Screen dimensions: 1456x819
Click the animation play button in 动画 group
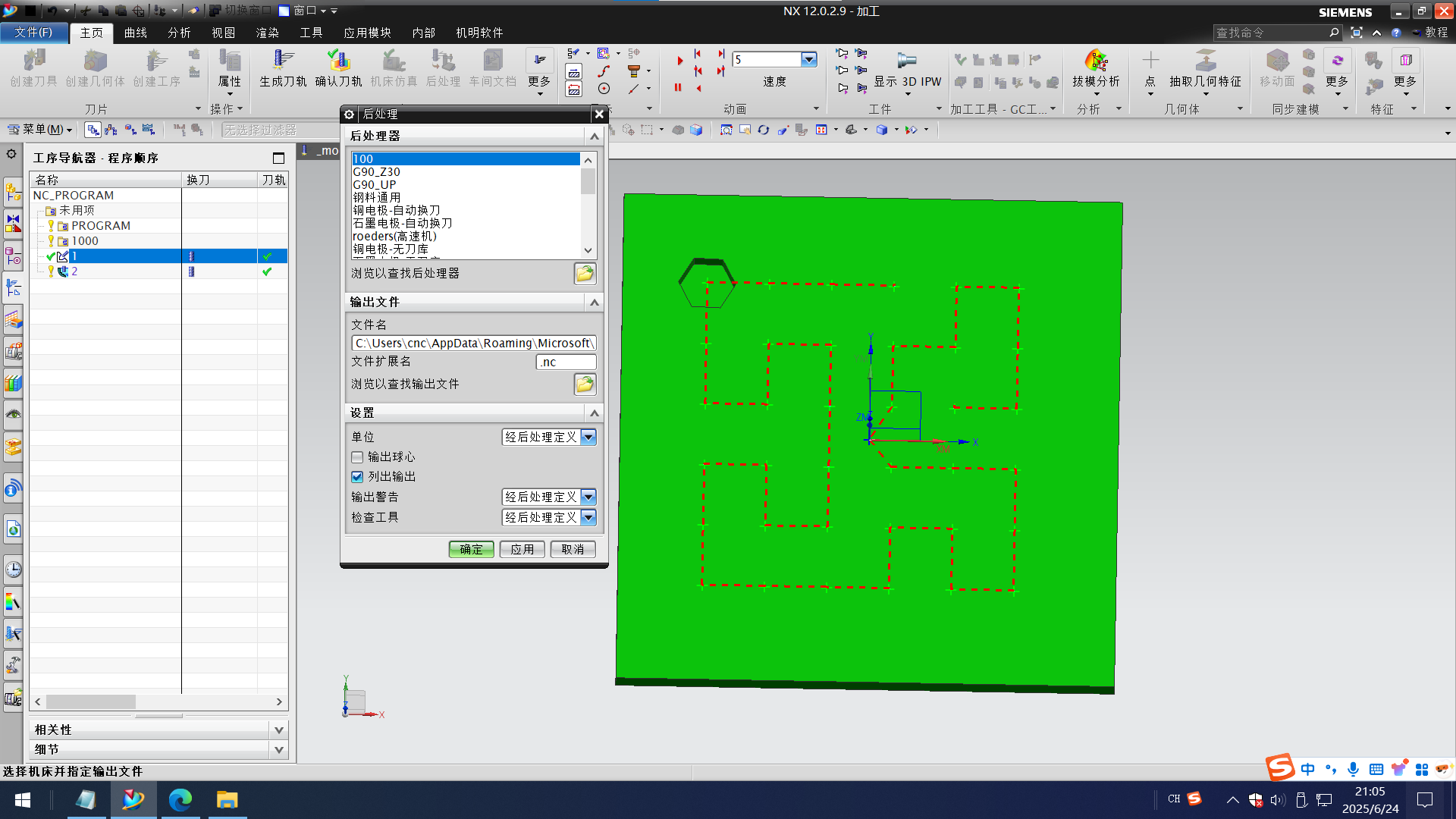(x=679, y=61)
